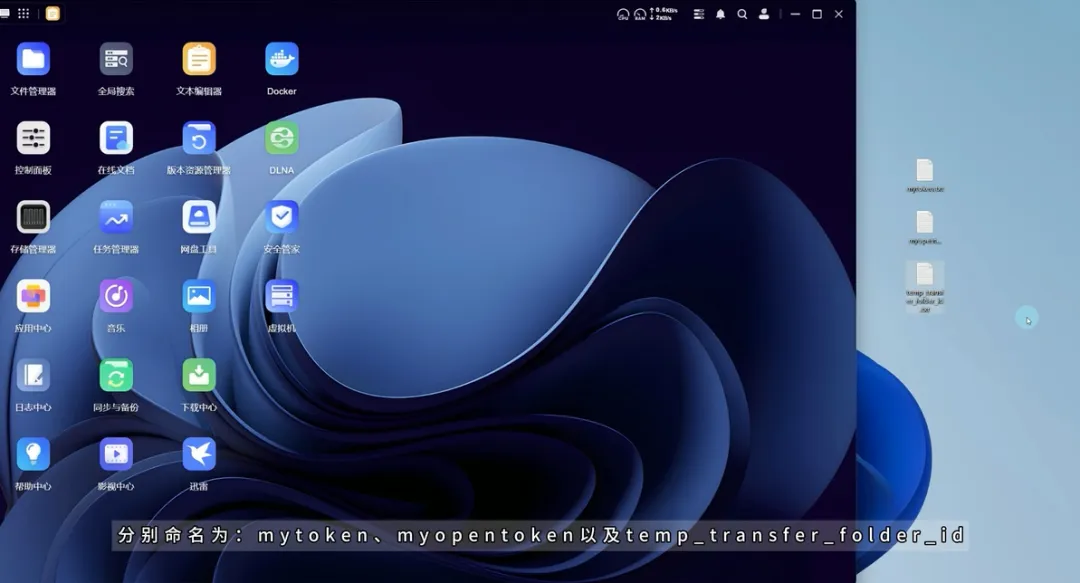Launch the Docker app
Image resolution: width=1080 pixels, height=583 pixels.
[282, 60]
